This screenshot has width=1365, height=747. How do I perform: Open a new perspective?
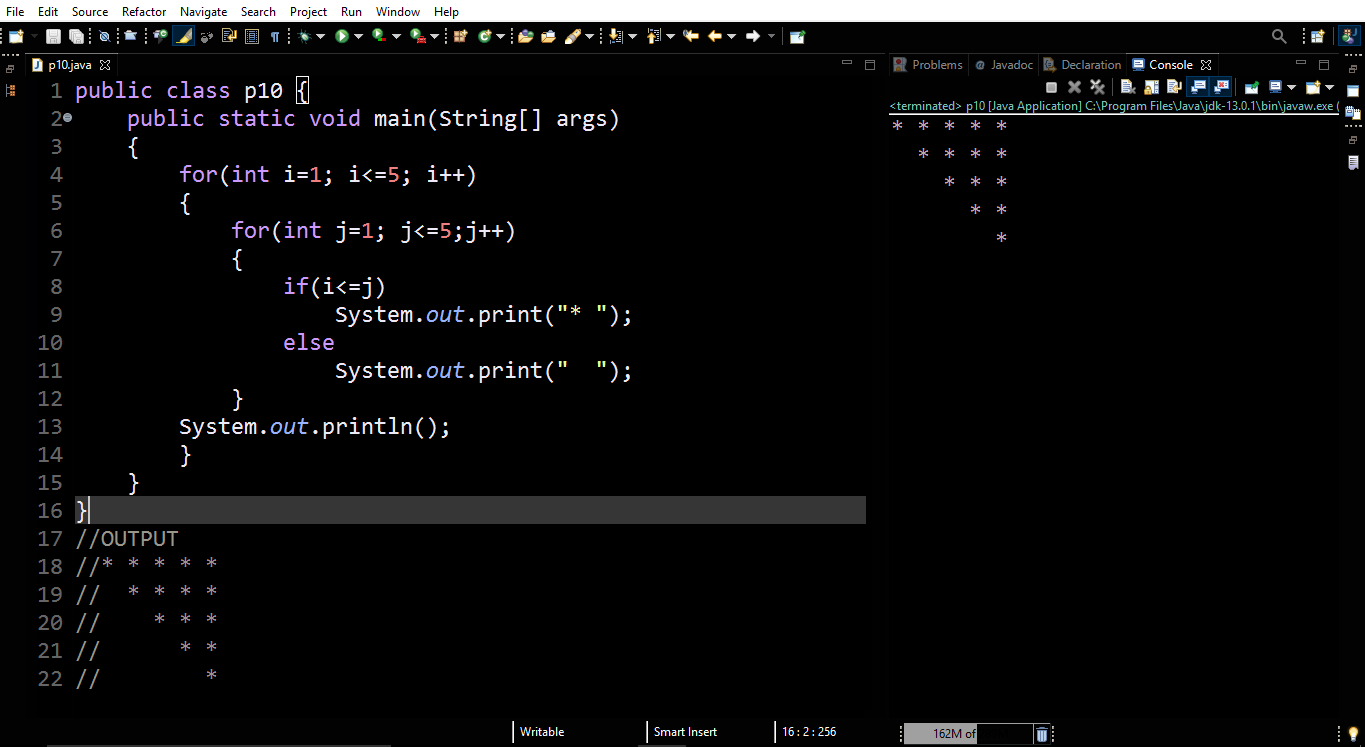click(1316, 36)
